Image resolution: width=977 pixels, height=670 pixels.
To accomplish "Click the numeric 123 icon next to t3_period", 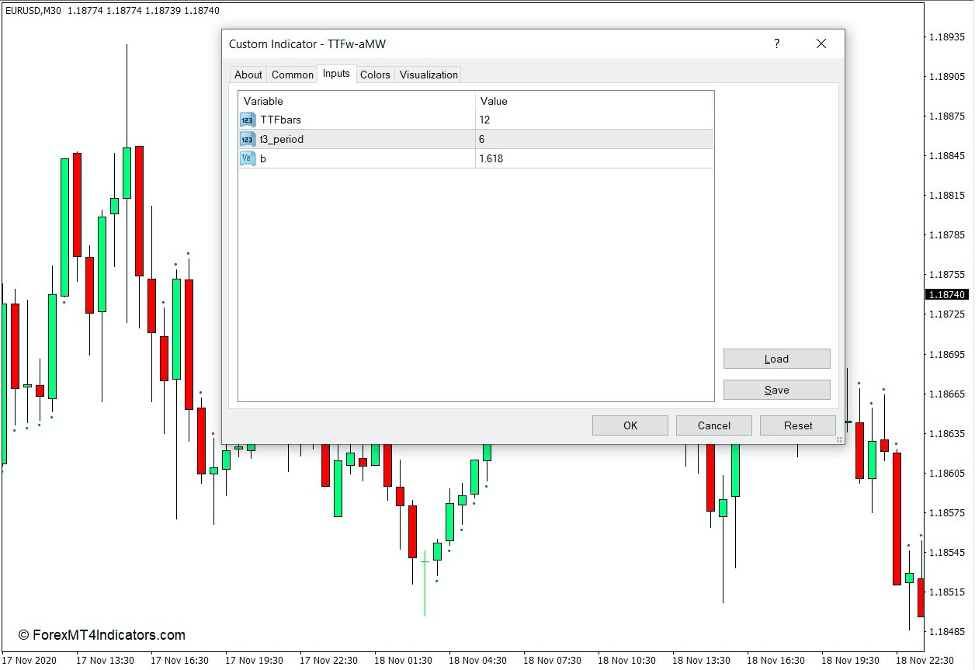I will coord(247,139).
